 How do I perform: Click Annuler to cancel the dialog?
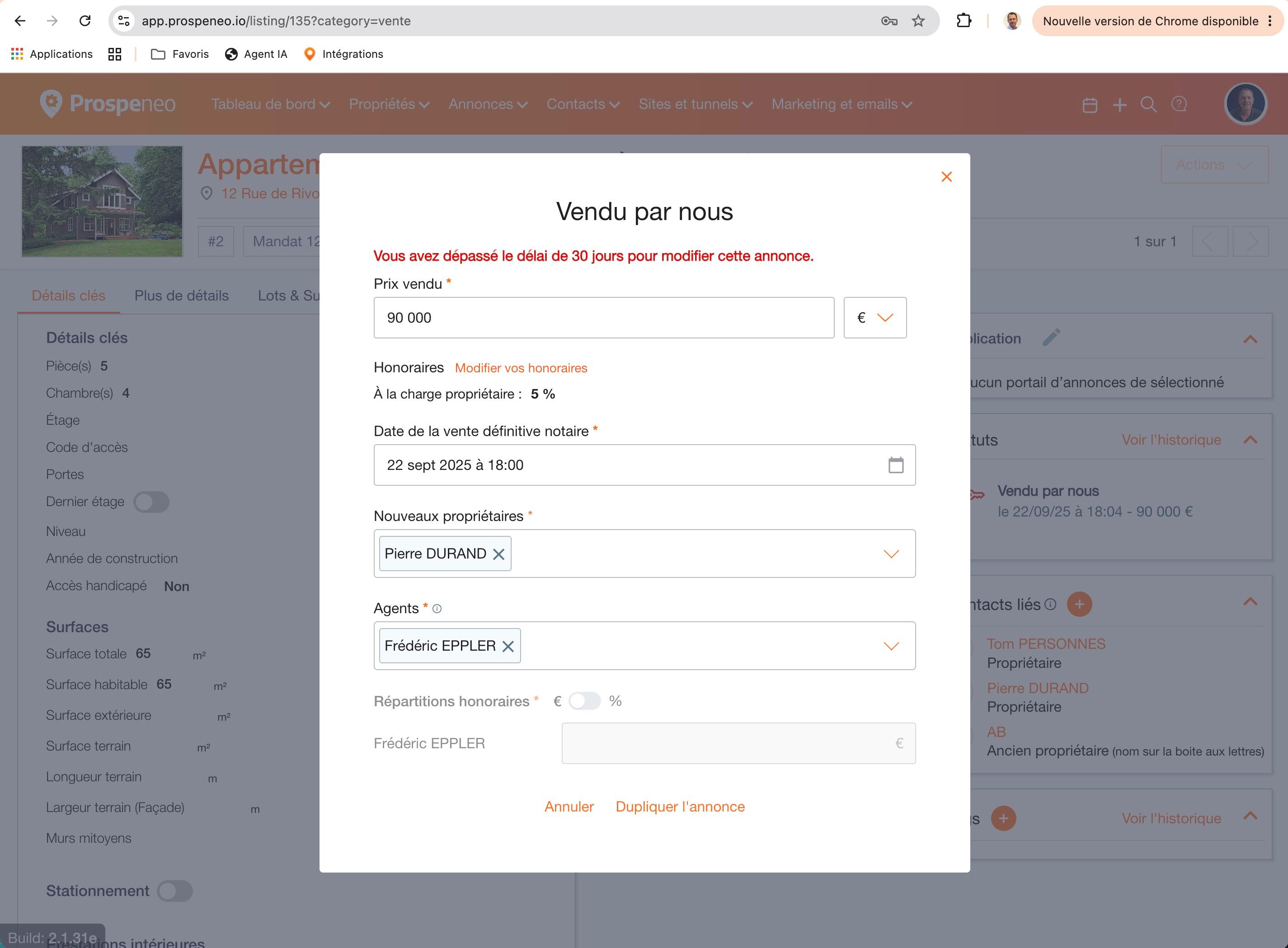click(569, 807)
